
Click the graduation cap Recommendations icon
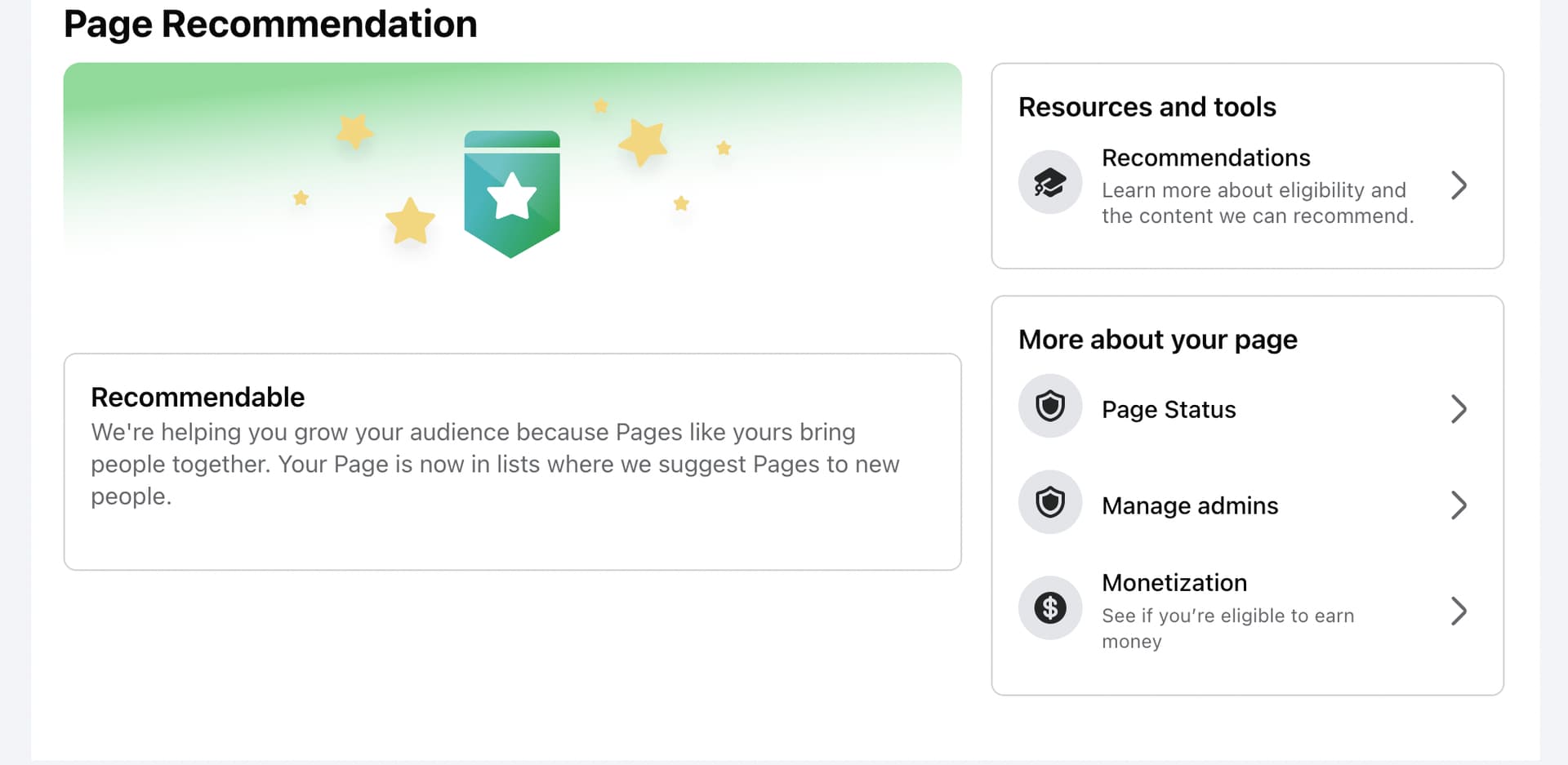click(1049, 182)
